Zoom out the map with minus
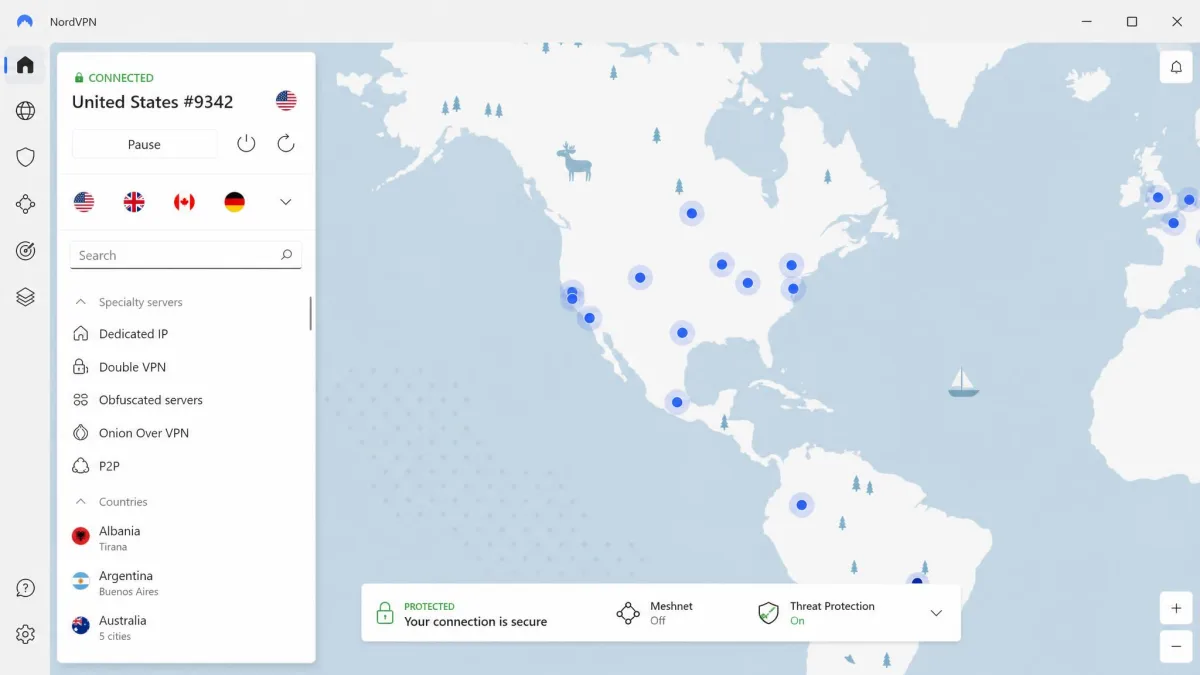 click(x=1176, y=647)
